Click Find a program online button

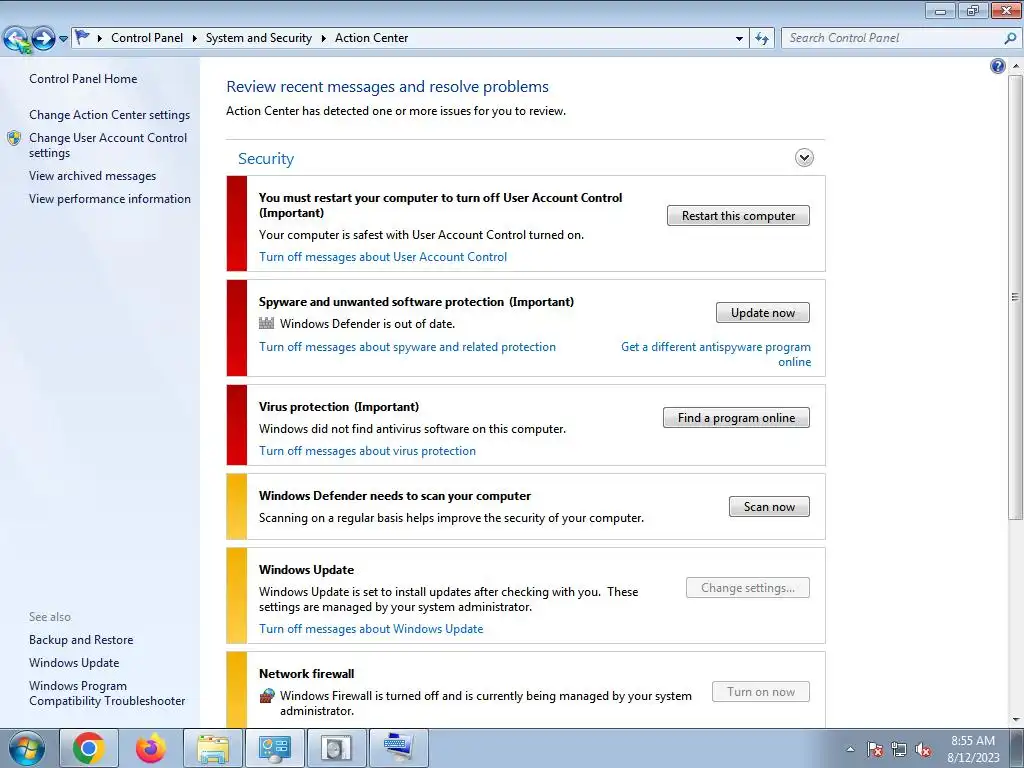[736, 418]
